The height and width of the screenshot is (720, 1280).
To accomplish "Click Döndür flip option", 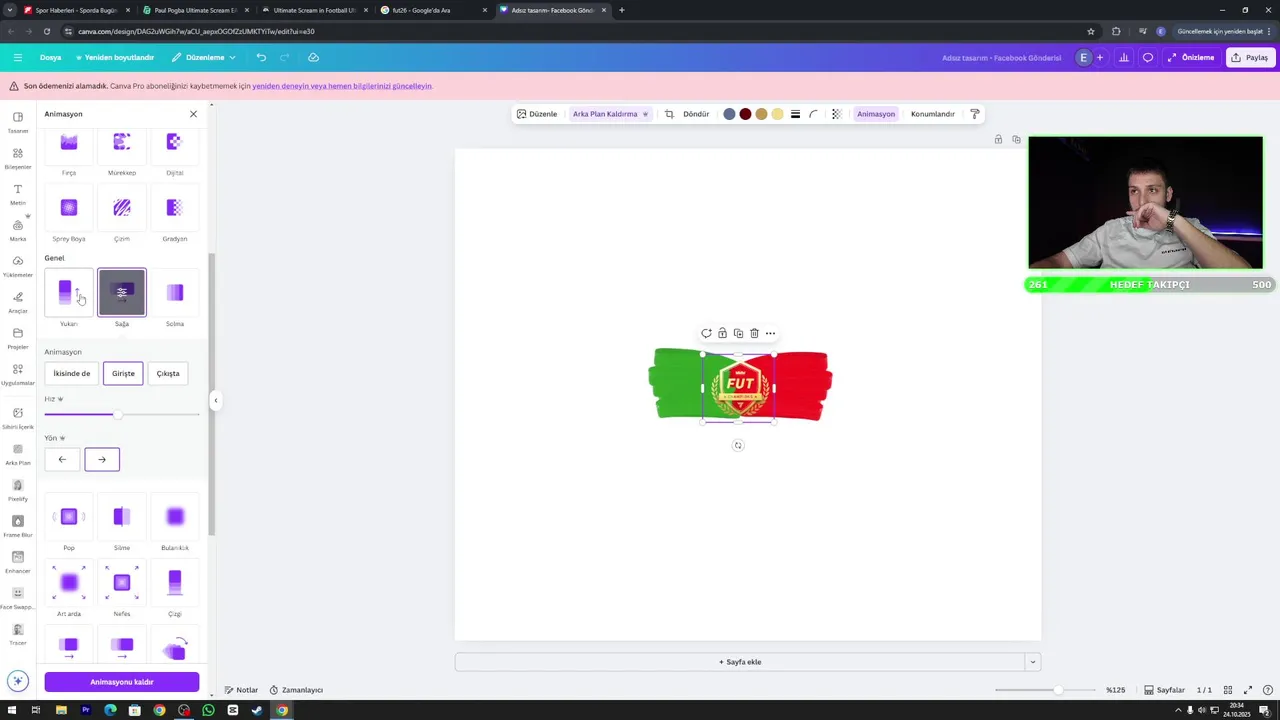I will point(696,114).
